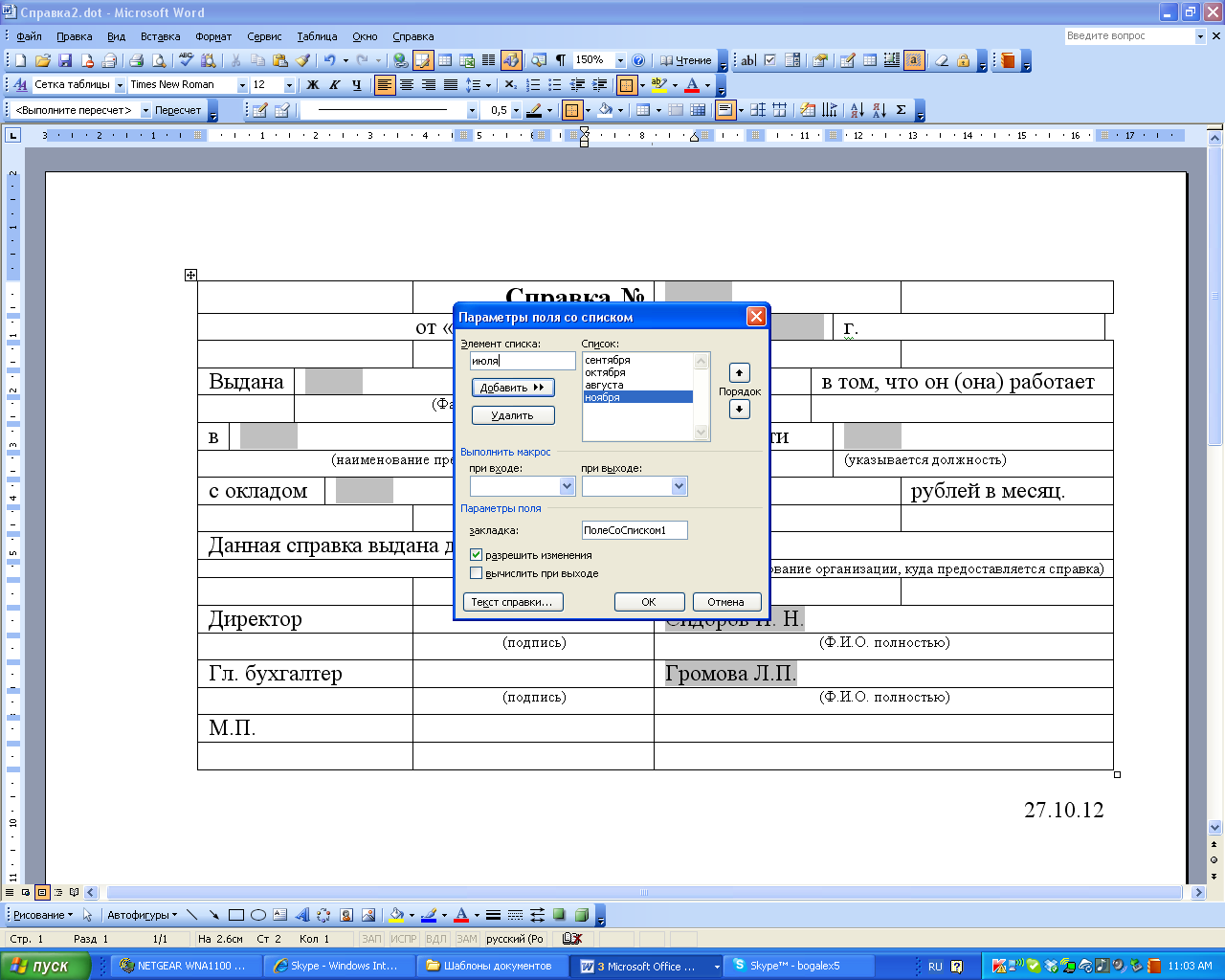Viewport: 1225px width, 980px height.
Task: Open Start menu 'пуск' button
Action: [x=45, y=966]
